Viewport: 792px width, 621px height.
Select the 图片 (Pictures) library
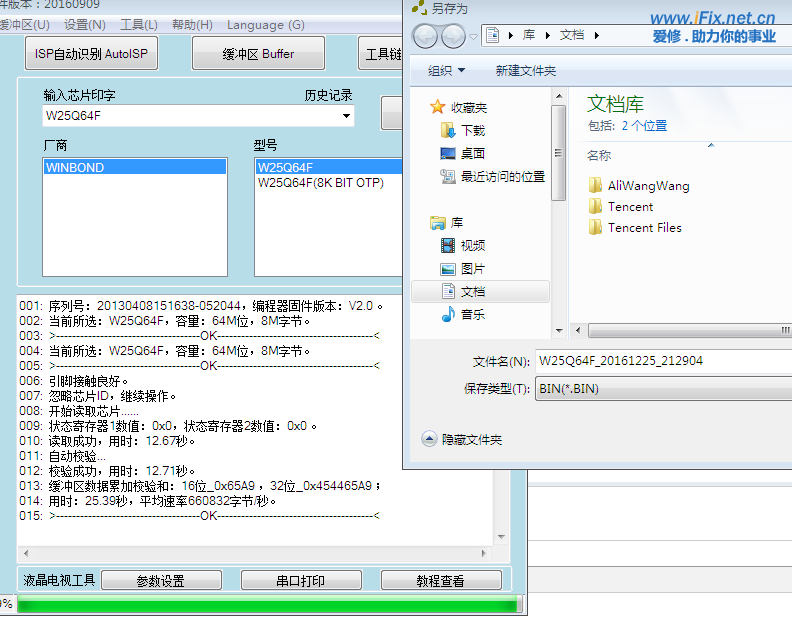[x=473, y=268]
